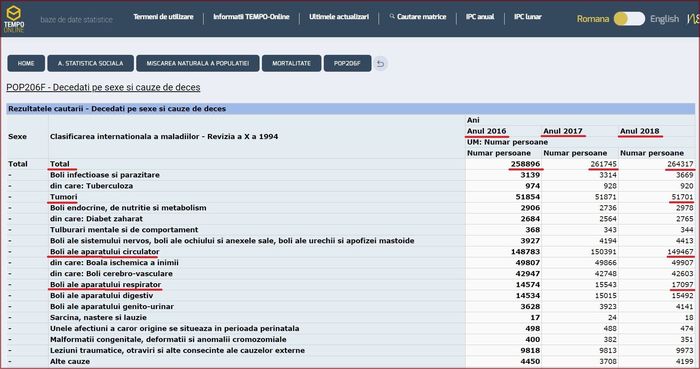Click the MORTALITATE breadcrumb button

click(292, 63)
